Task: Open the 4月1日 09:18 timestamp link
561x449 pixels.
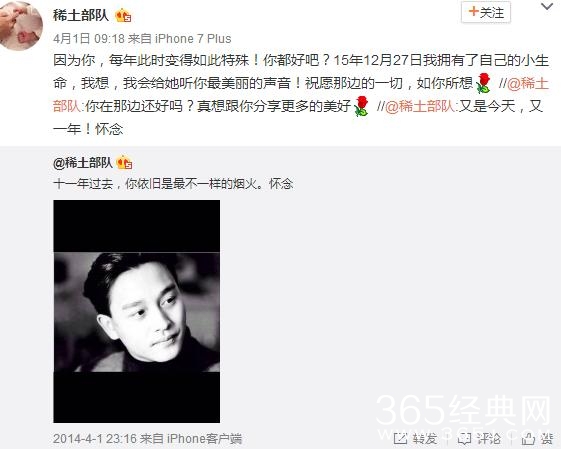Action: (x=89, y=39)
